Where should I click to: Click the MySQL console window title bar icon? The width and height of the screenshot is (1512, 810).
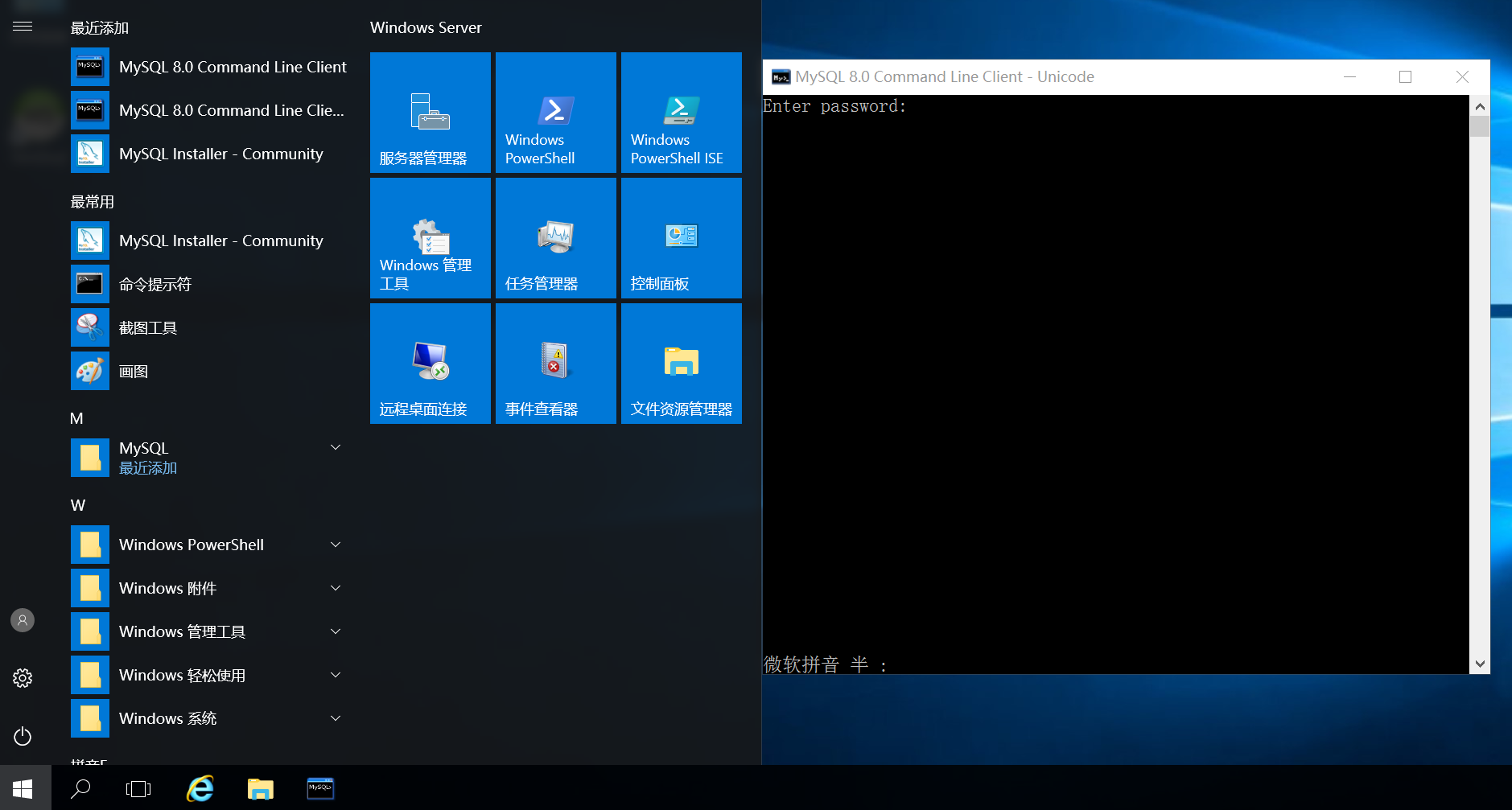pos(781,77)
